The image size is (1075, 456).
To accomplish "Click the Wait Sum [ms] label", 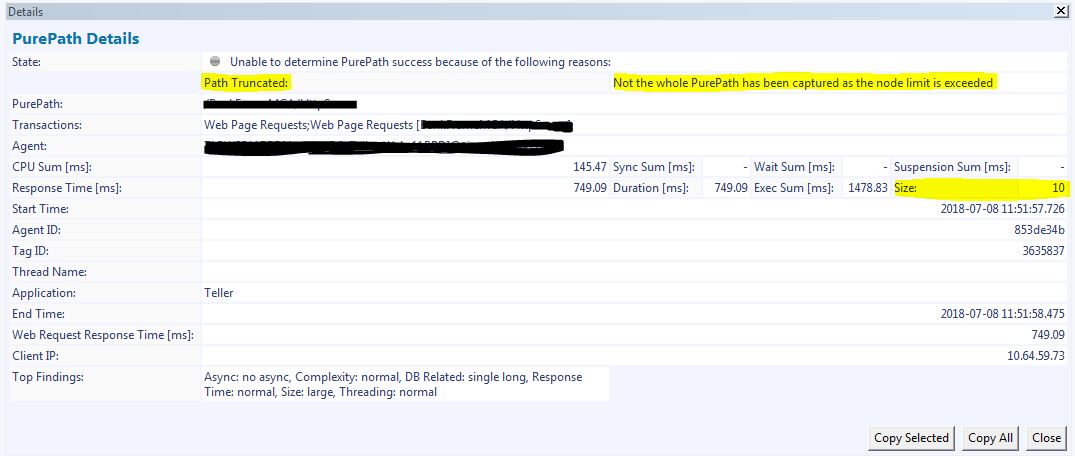I will [794, 167].
